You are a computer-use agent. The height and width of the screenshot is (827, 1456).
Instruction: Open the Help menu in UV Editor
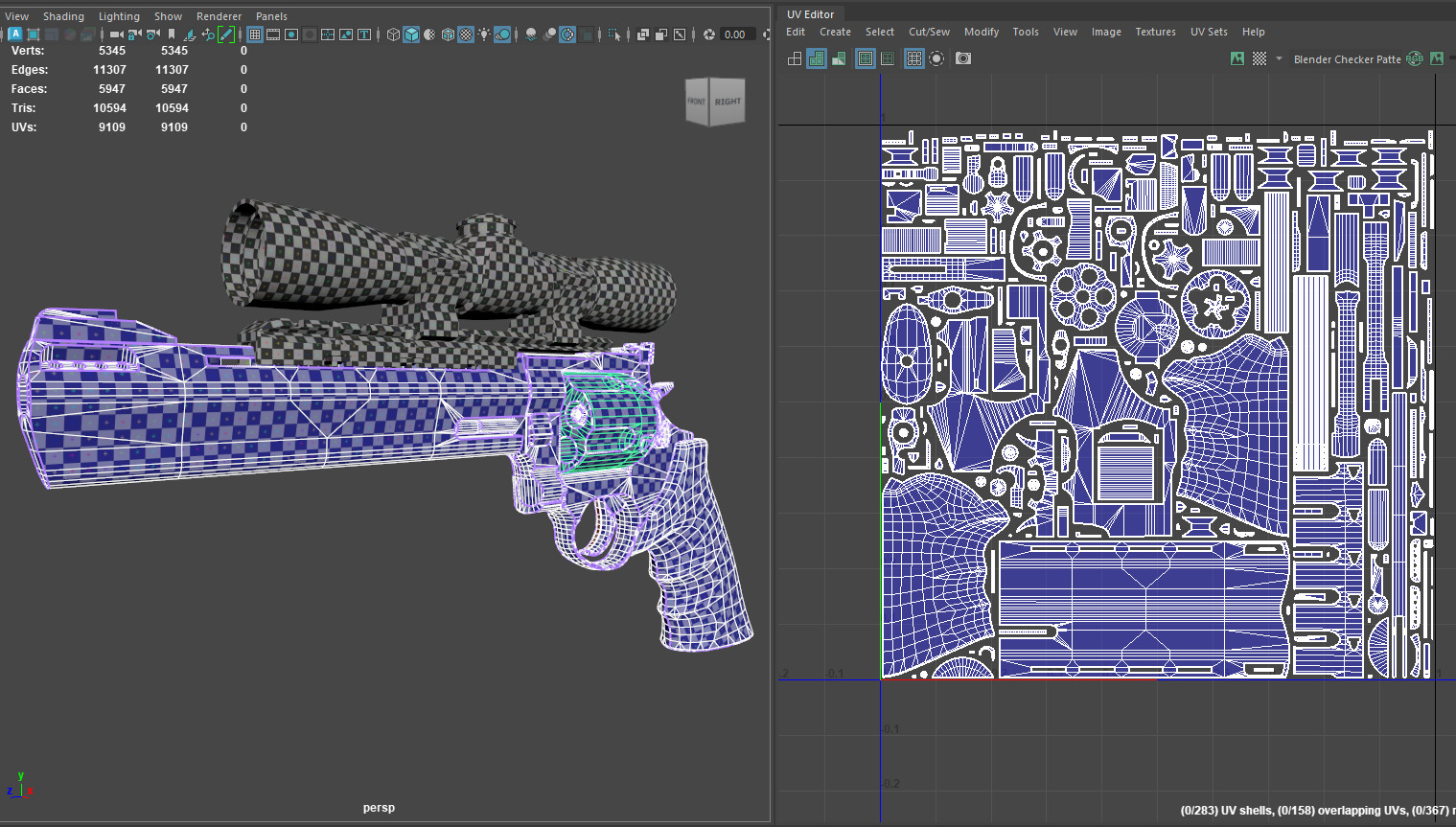tap(1253, 32)
